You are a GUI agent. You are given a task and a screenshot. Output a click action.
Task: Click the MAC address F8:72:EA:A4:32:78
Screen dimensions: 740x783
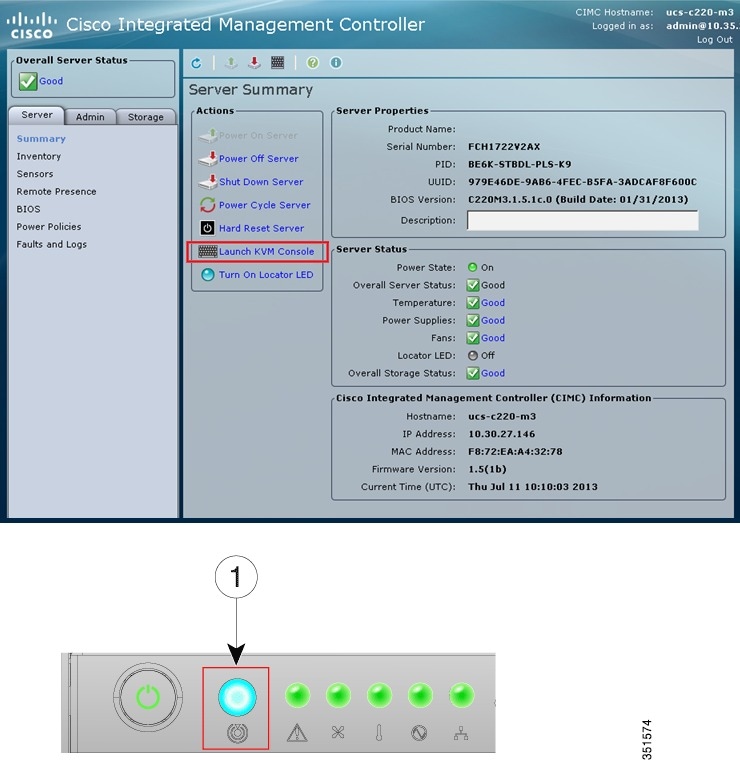click(515, 451)
